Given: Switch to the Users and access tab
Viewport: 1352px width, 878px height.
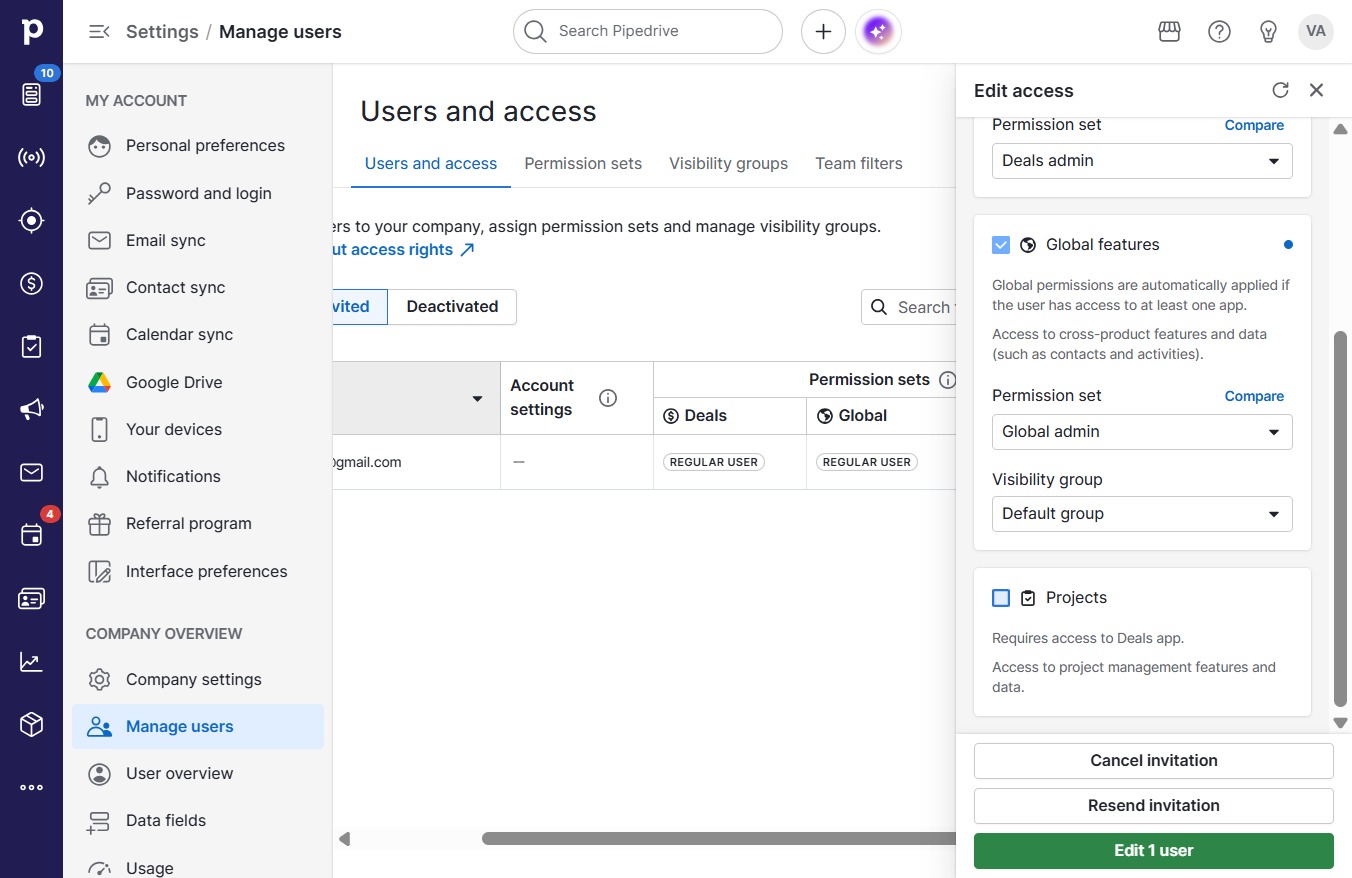Looking at the screenshot, I should click(431, 164).
